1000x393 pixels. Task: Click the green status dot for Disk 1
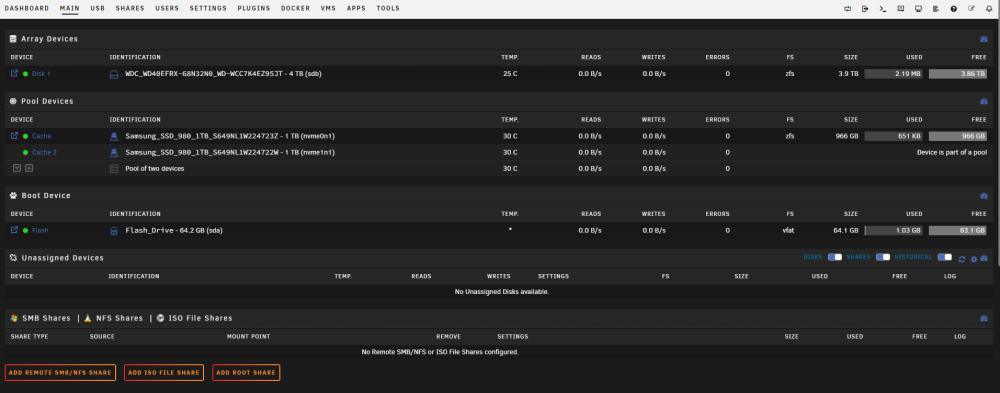pos(26,74)
